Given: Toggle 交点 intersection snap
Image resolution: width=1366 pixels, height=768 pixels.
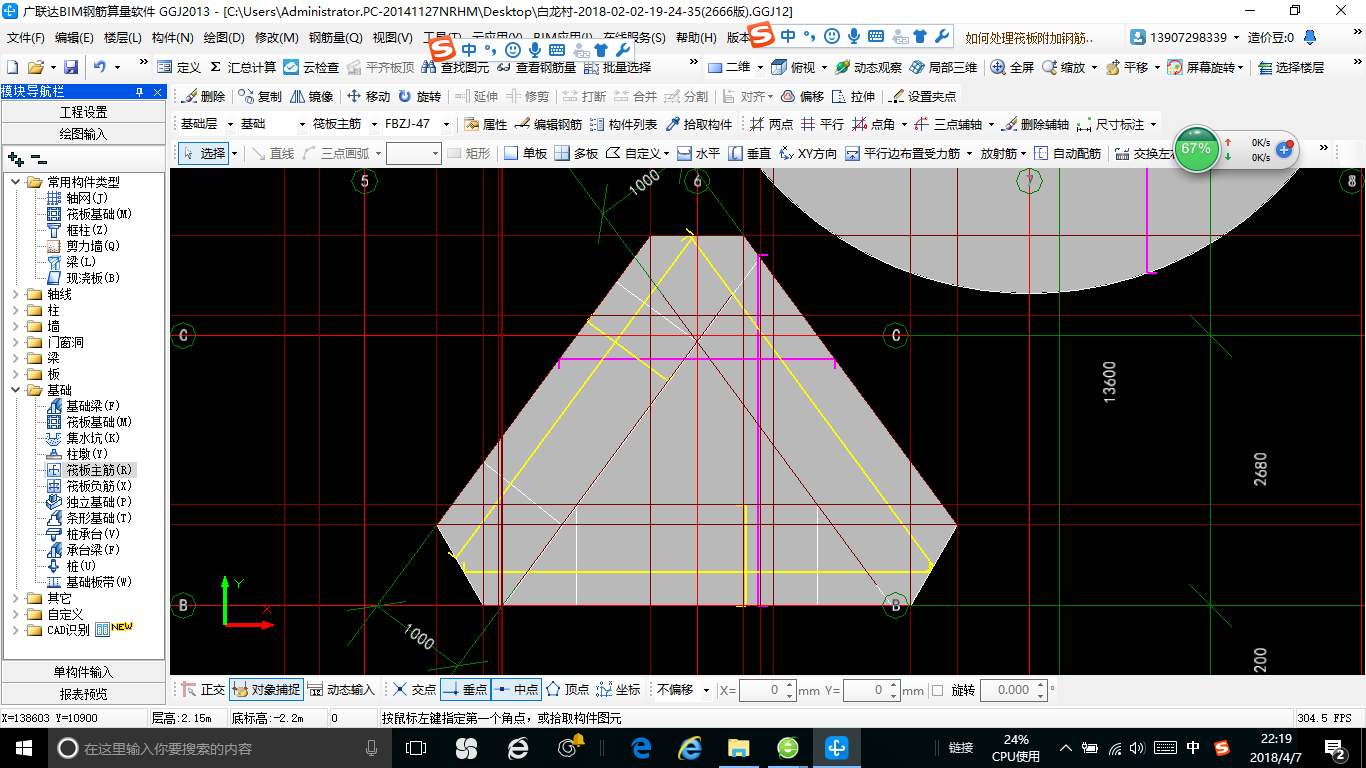Looking at the screenshot, I should [414, 690].
